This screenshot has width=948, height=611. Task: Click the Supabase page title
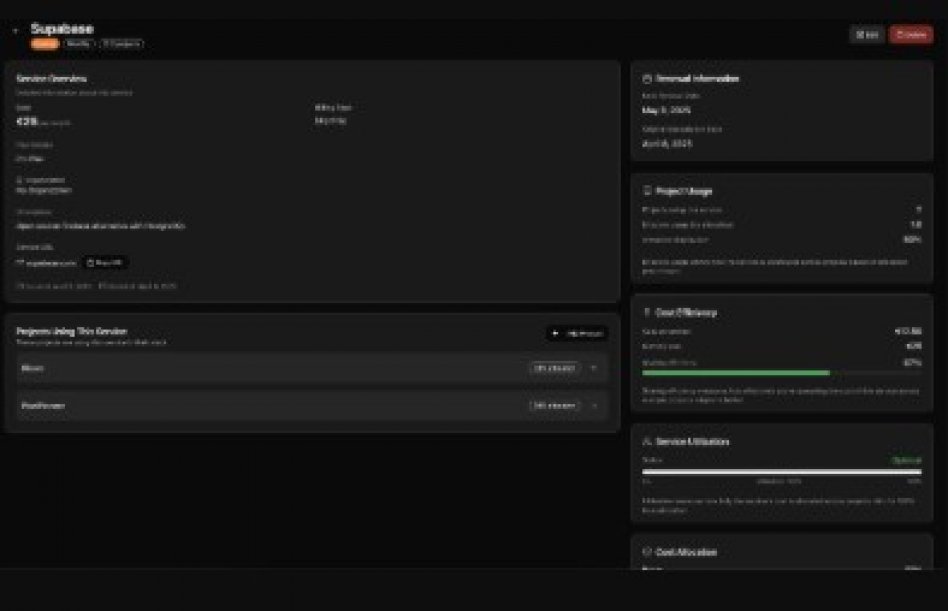click(62, 28)
